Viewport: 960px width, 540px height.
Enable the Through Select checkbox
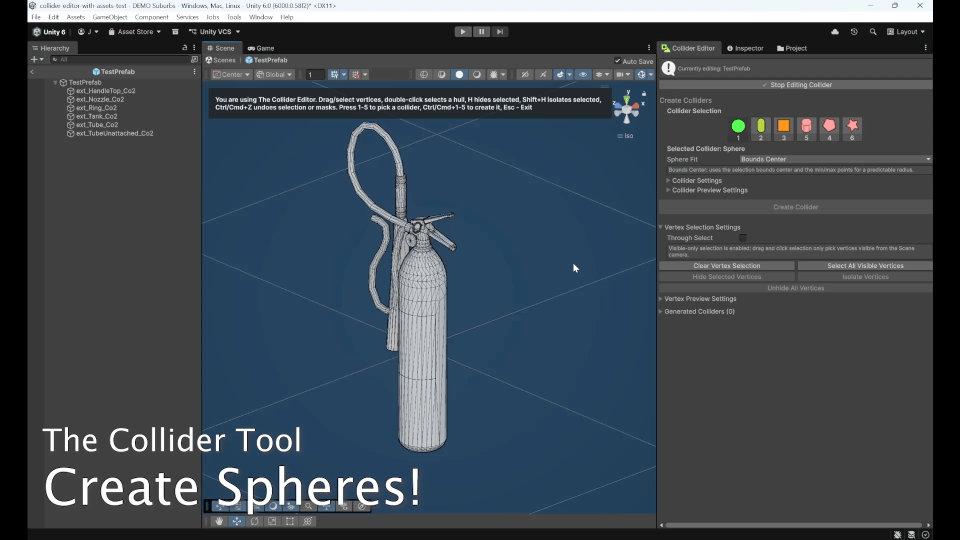pyautogui.click(x=742, y=238)
